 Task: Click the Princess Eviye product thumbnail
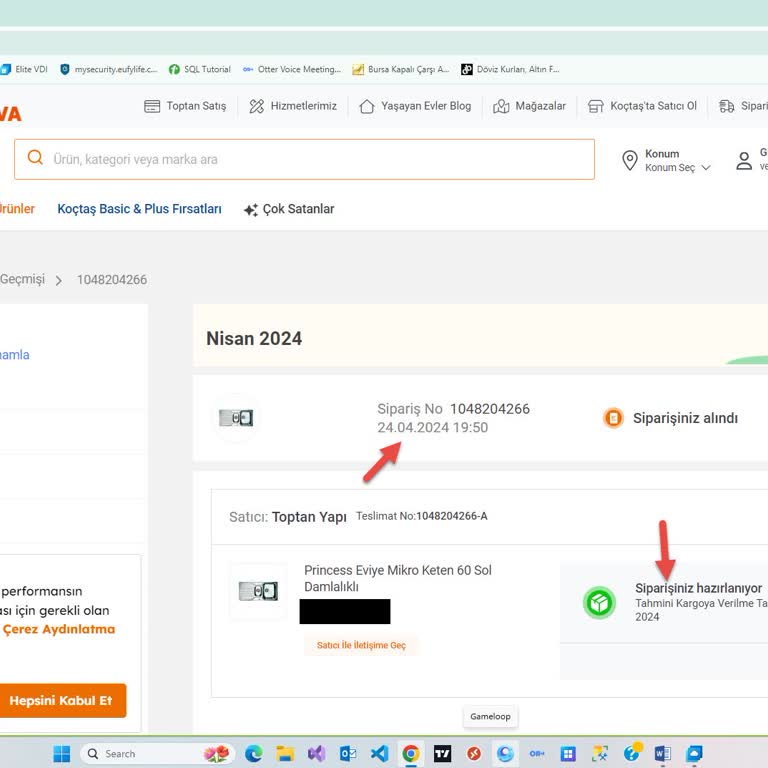coord(258,591)
